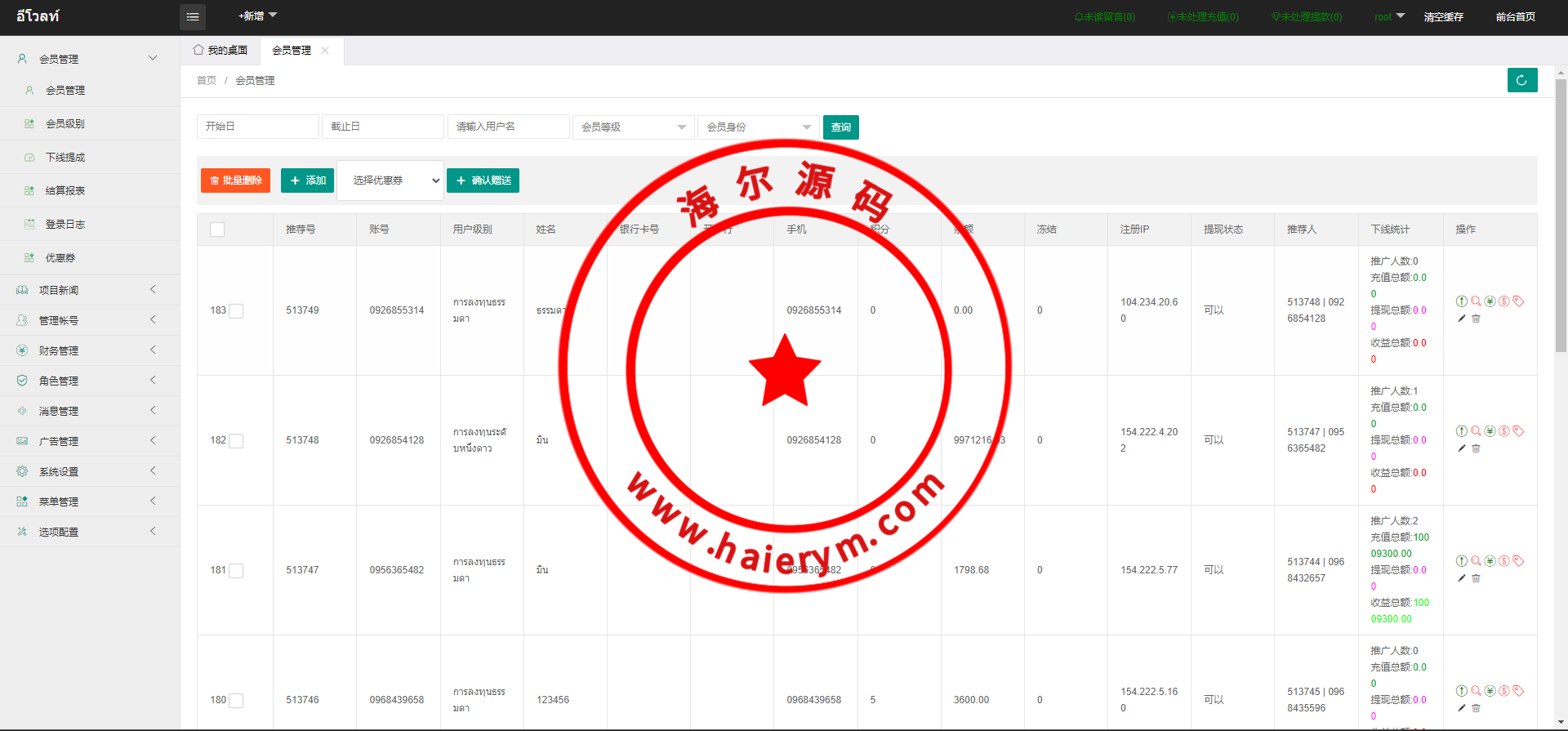The image size is (1568, 731).
Task: Expand the 财务管理 sidebar menu
Action: point(59,350)
